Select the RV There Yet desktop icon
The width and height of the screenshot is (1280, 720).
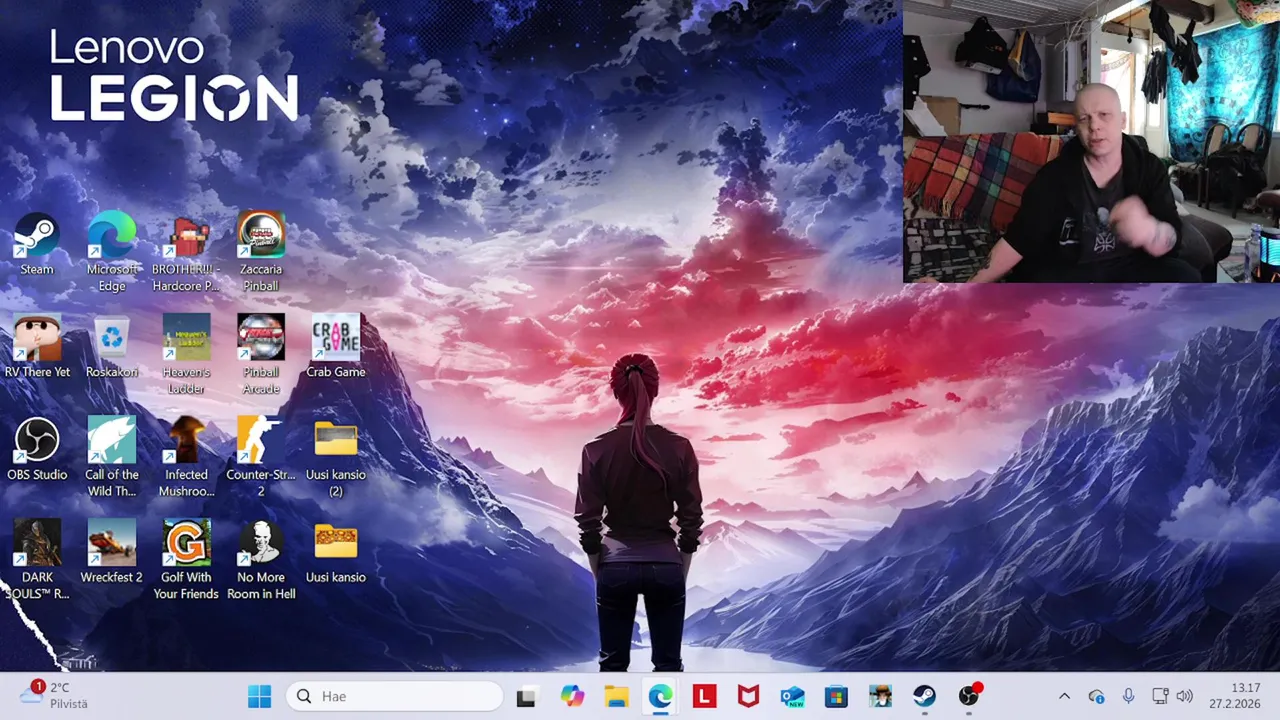pos(37,347)
